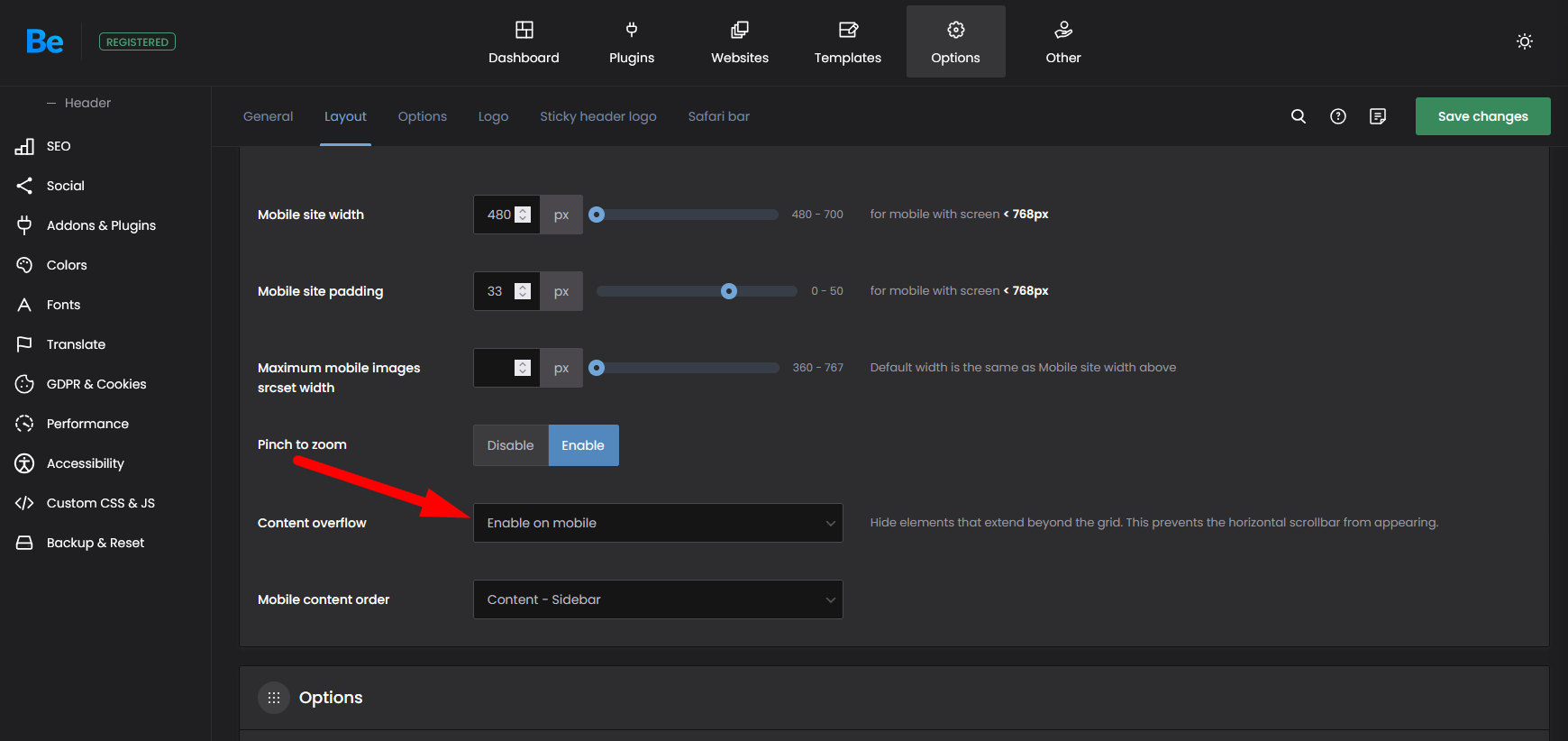Screen dimensions: 1568x741
Task: Click the Backup & Reset drive icon
Action: [24, 543]
